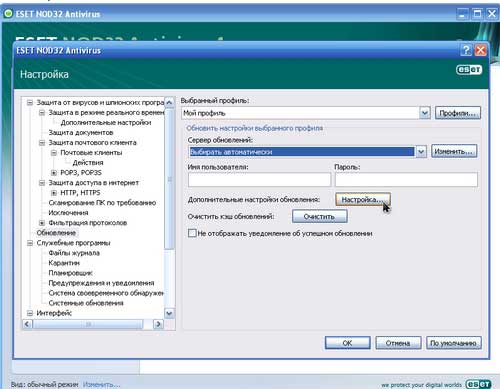Click the 'Пароль' input field
This screenshot has width=500, height=389.
(406, 180)
